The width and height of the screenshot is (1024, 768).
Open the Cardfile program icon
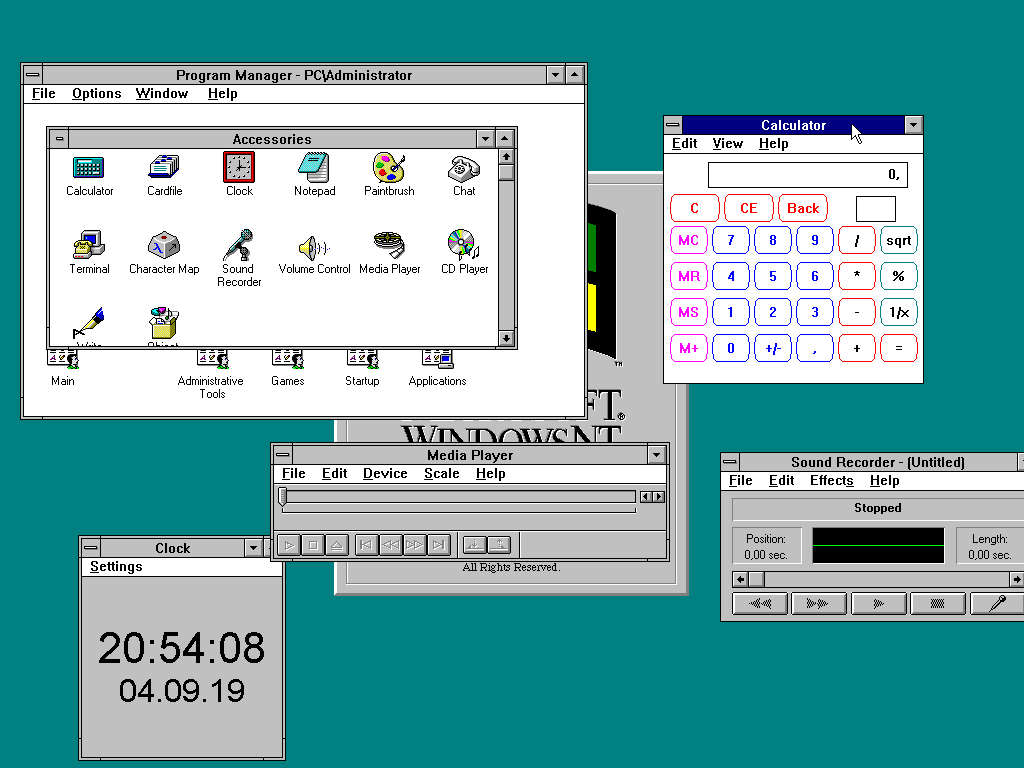point(164,168)
